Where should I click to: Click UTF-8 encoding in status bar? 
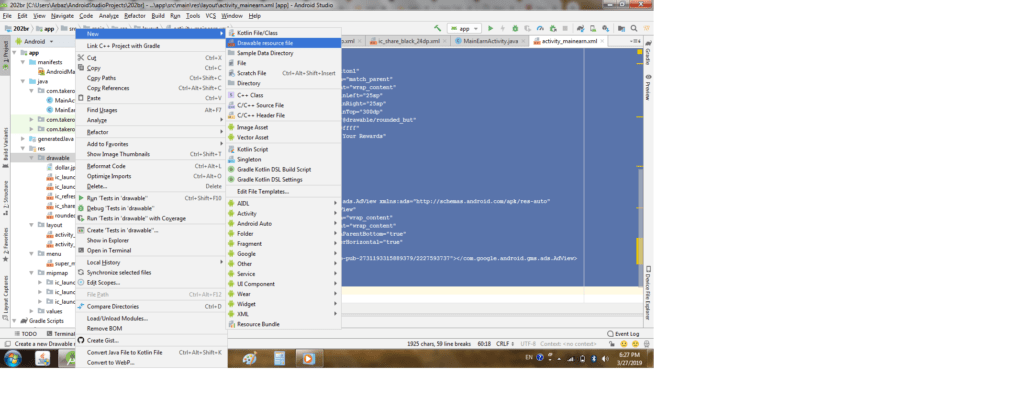pyautogui.click(x=528, y=343)
